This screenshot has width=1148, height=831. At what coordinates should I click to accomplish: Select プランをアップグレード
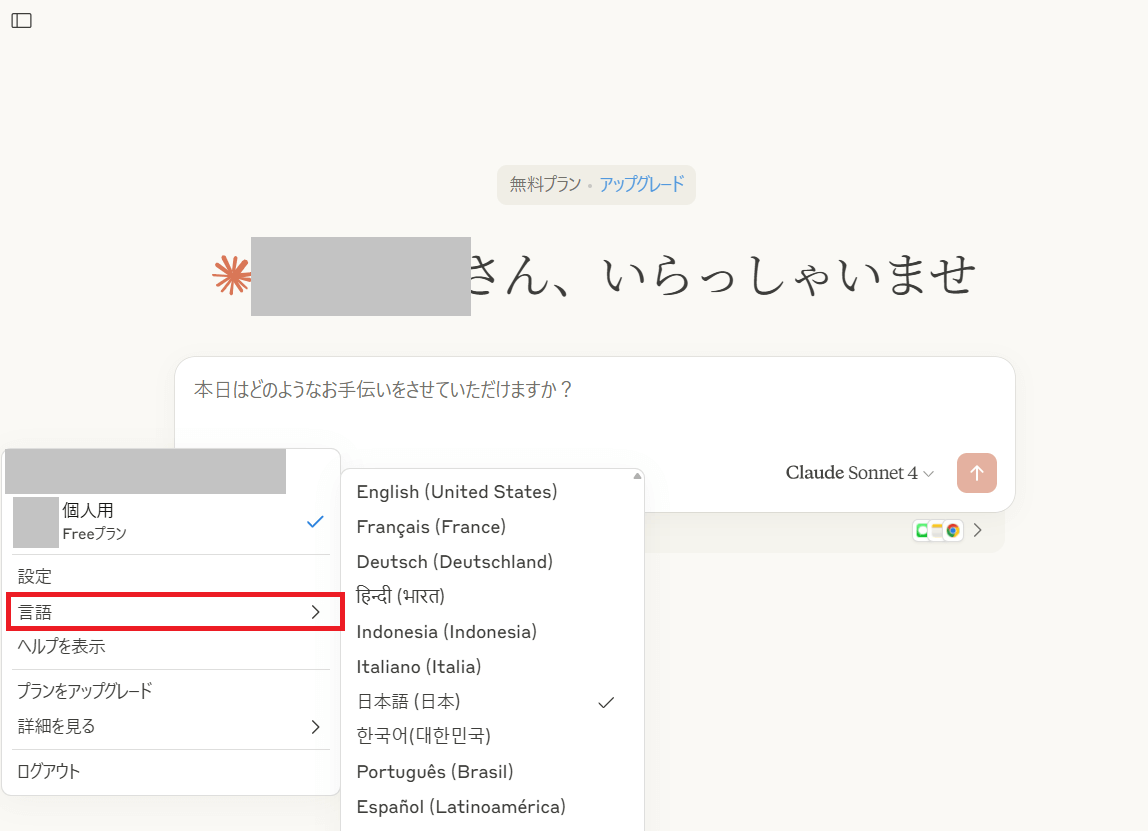coord(171,690)
